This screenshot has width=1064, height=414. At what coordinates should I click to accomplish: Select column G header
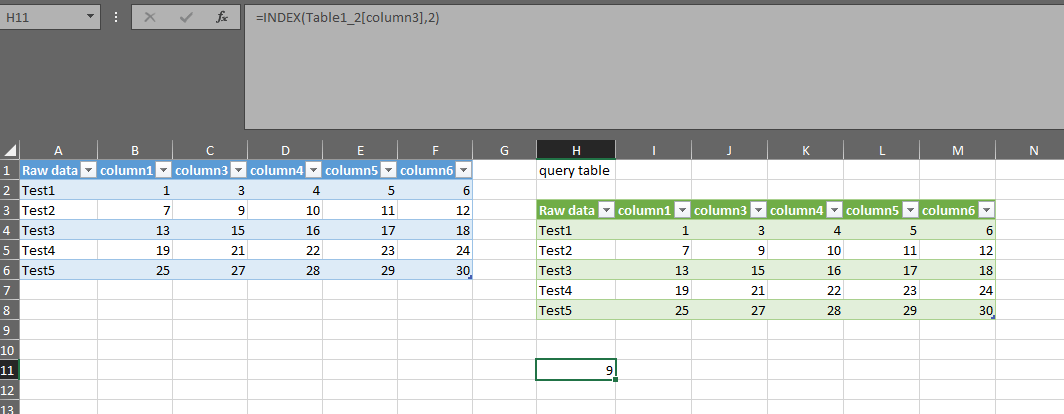pyautogui.click(x=504, y=151)
